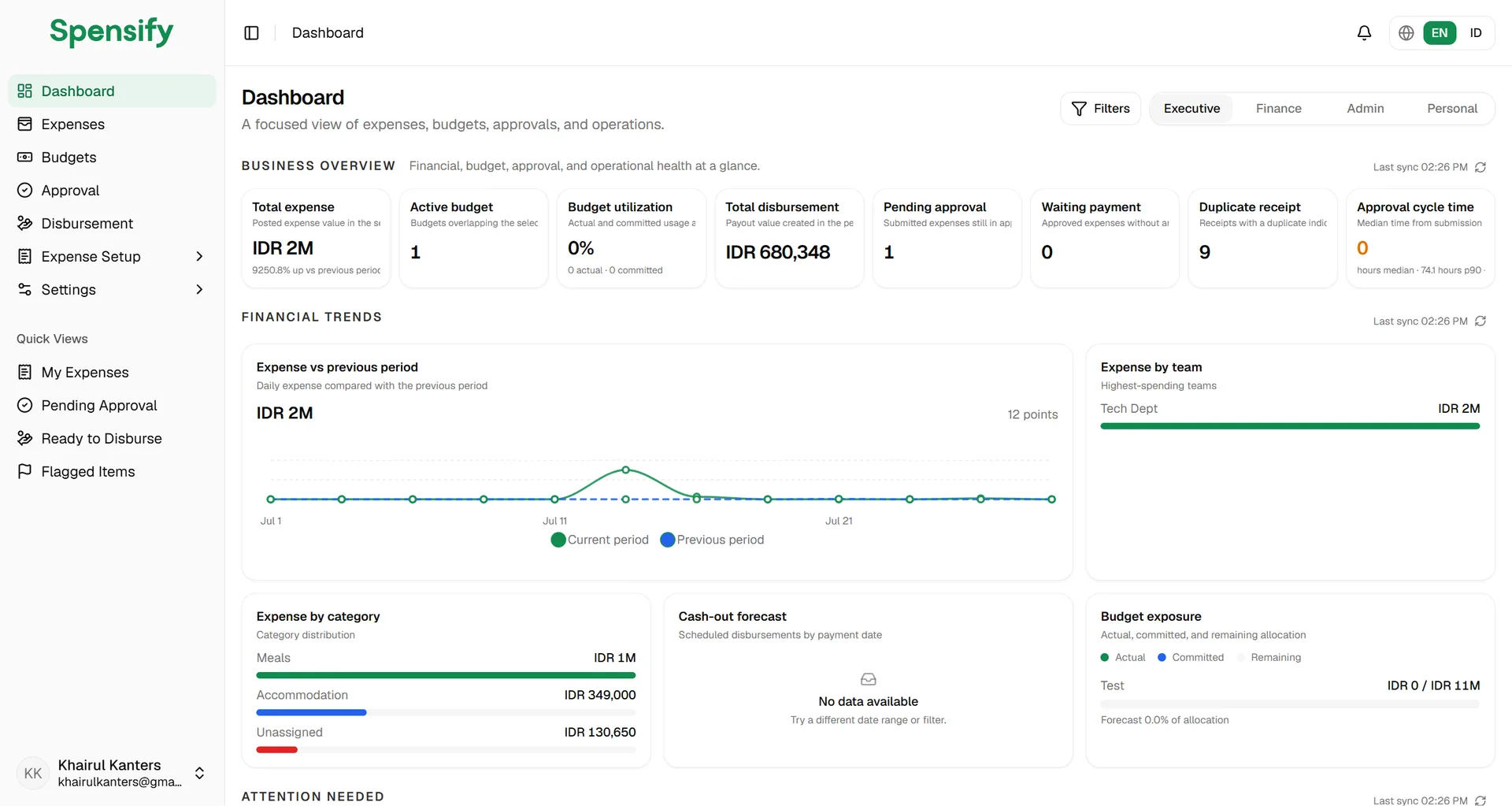
Task: Switch to the Finance tab
Action: (1278, 109)
